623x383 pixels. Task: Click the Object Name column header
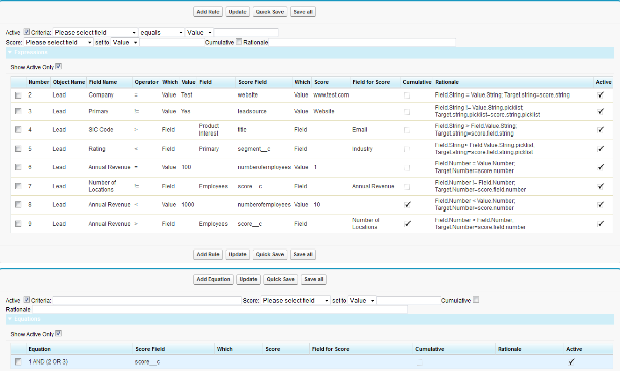point(69,82)
